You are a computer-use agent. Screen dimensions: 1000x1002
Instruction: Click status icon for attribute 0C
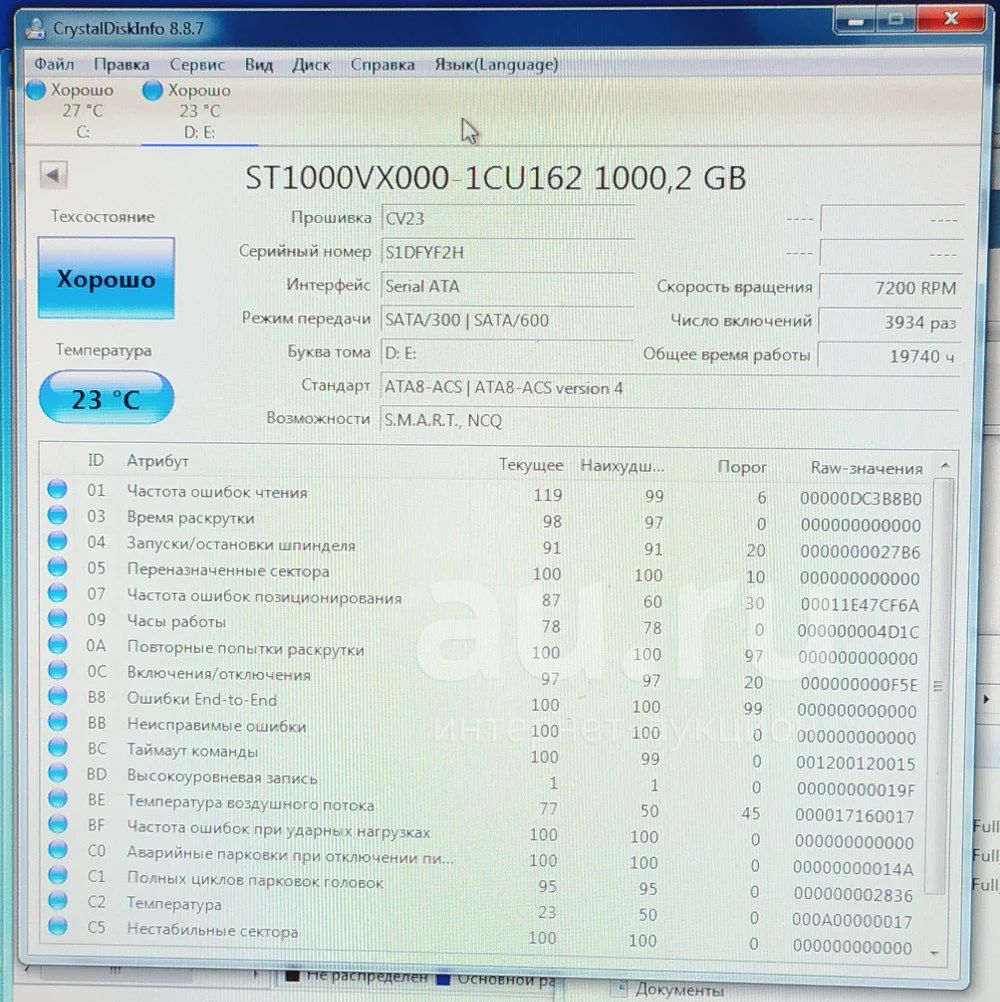click(x=58, y=670)
